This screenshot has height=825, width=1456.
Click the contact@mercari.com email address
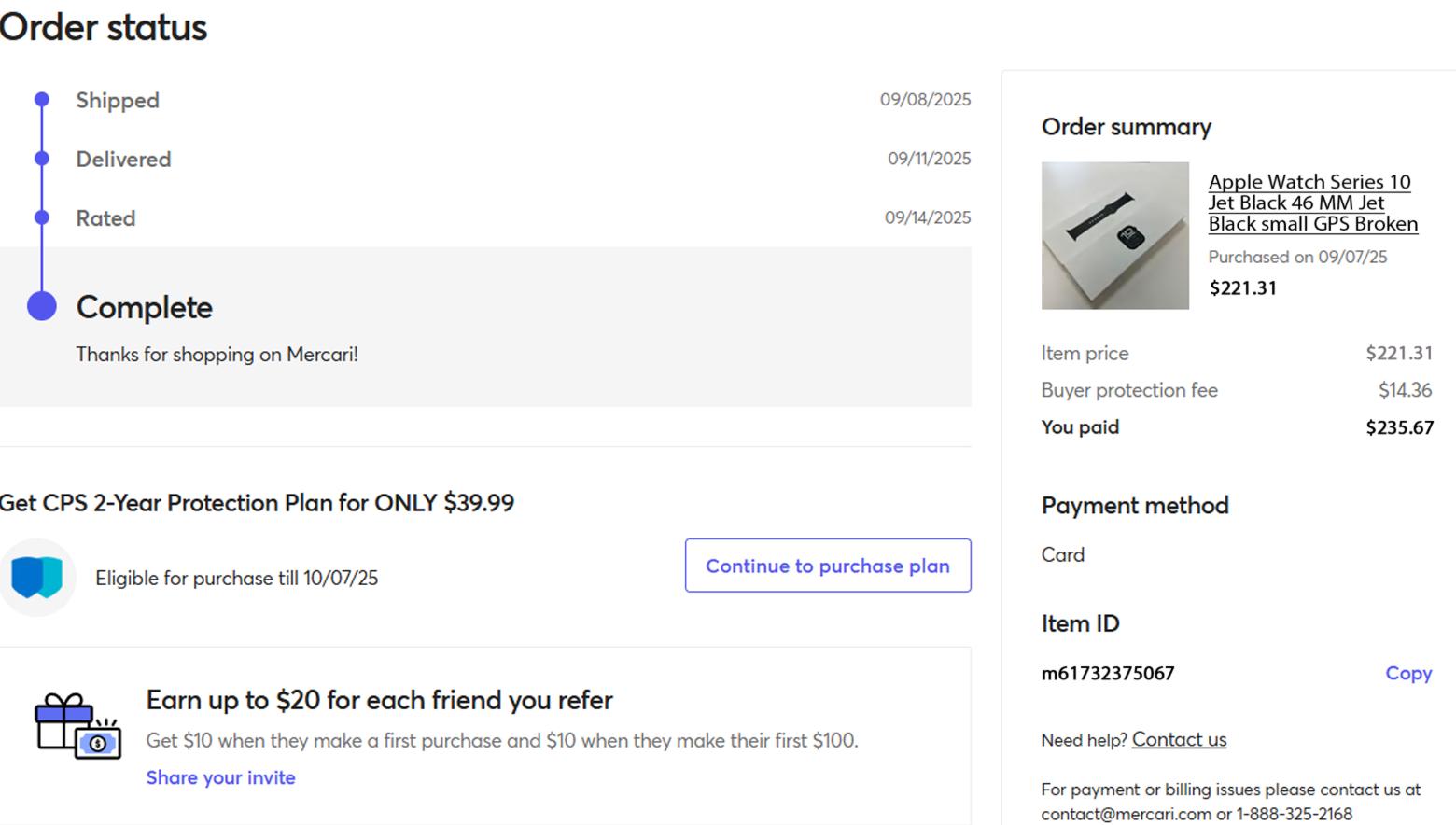point(1126,814)
